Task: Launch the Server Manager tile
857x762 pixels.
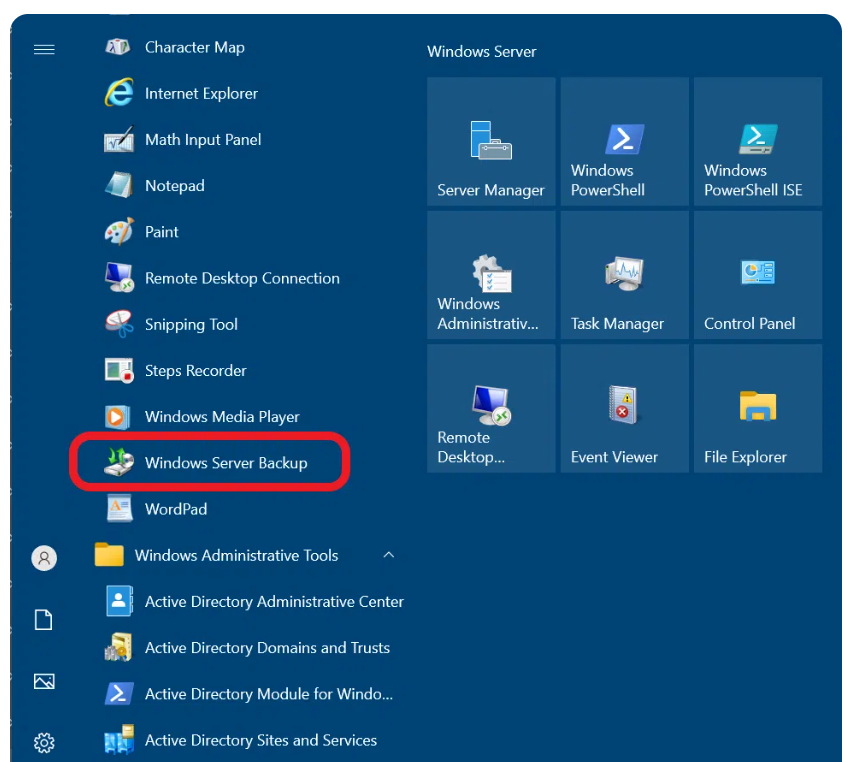Action: (491, 142)
